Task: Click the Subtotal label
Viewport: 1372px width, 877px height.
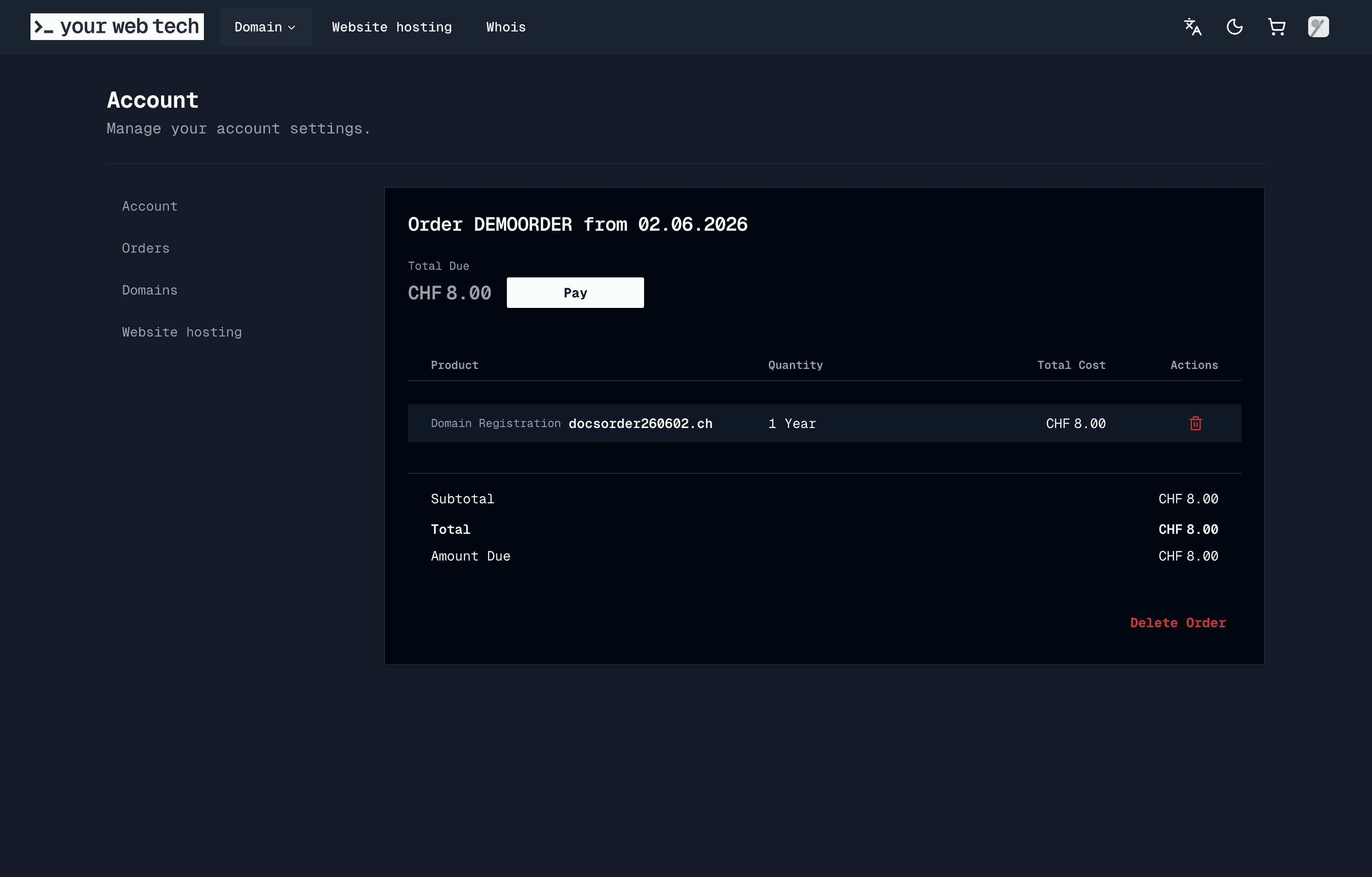Action: click(463, 499)
